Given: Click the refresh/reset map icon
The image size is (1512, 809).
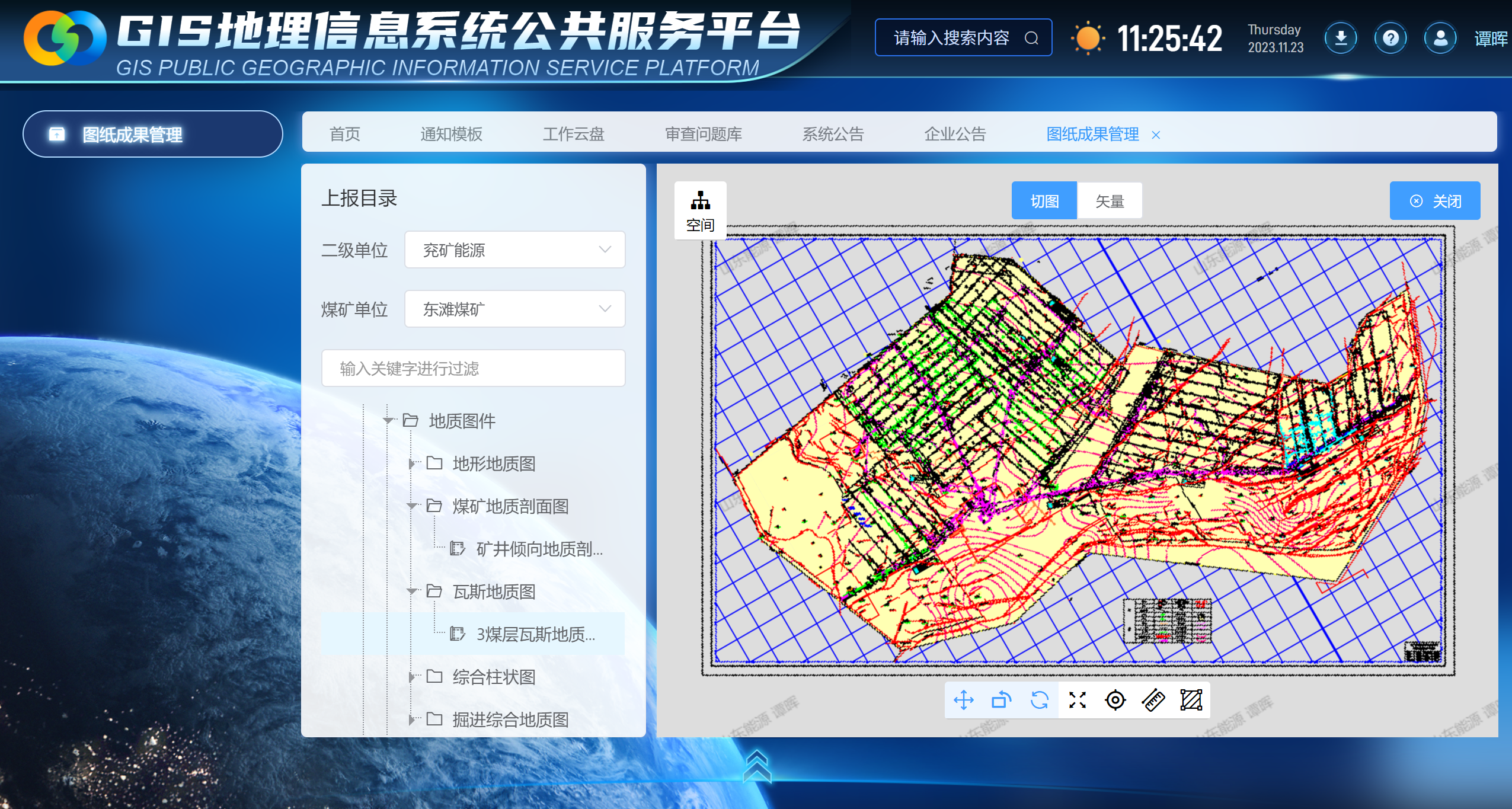Looking at the screenshot, I should click(1039, 700).
